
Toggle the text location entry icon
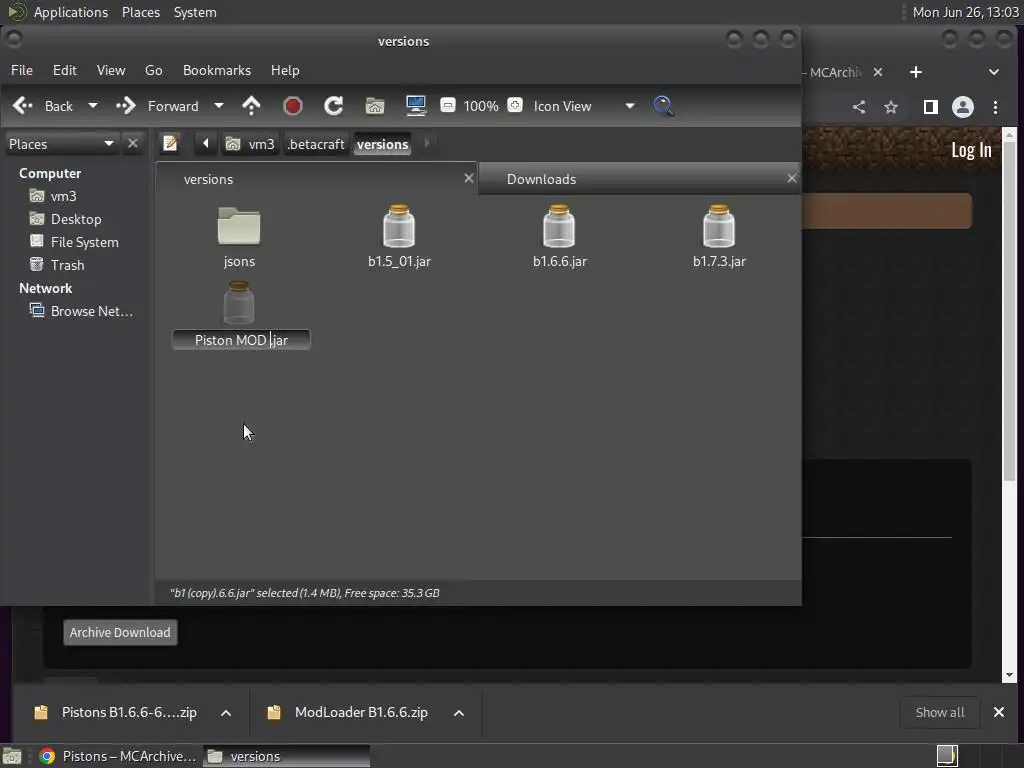(170, 143)
